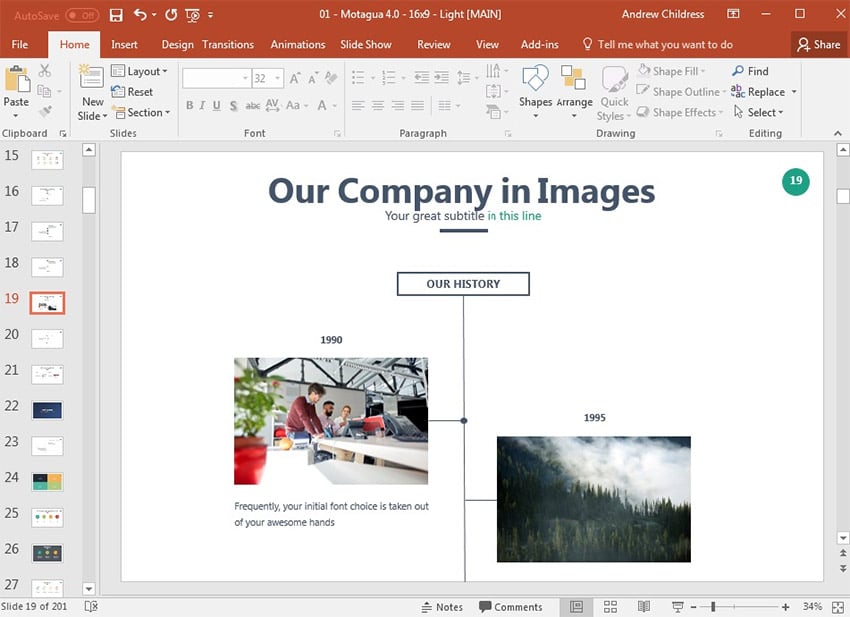
Task: Toggle Strikethrough formatting
Action: coord(253,105)
